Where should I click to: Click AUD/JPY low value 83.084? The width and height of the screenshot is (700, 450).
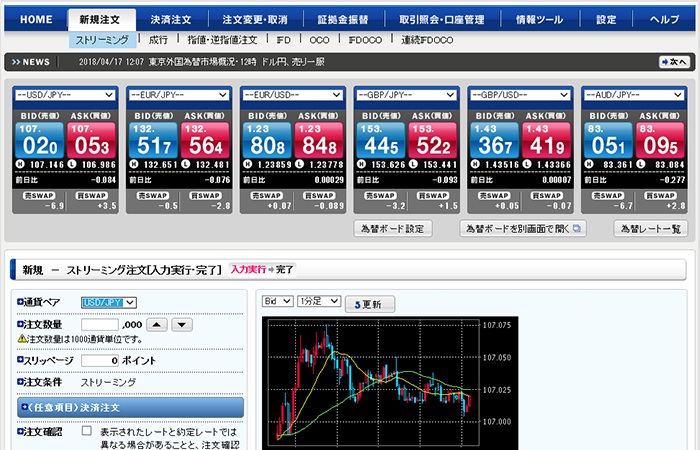click(x=669, y=165)
